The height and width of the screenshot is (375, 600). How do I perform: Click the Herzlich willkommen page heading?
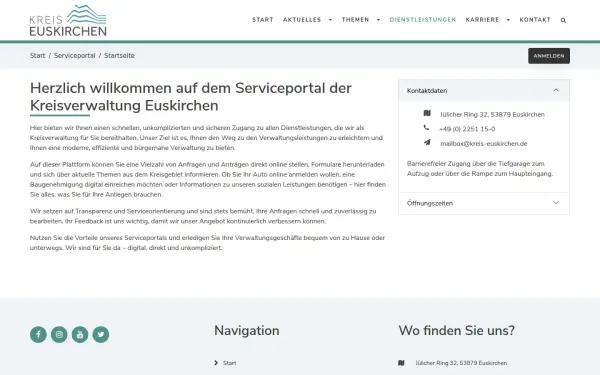(x=191, y=97)
